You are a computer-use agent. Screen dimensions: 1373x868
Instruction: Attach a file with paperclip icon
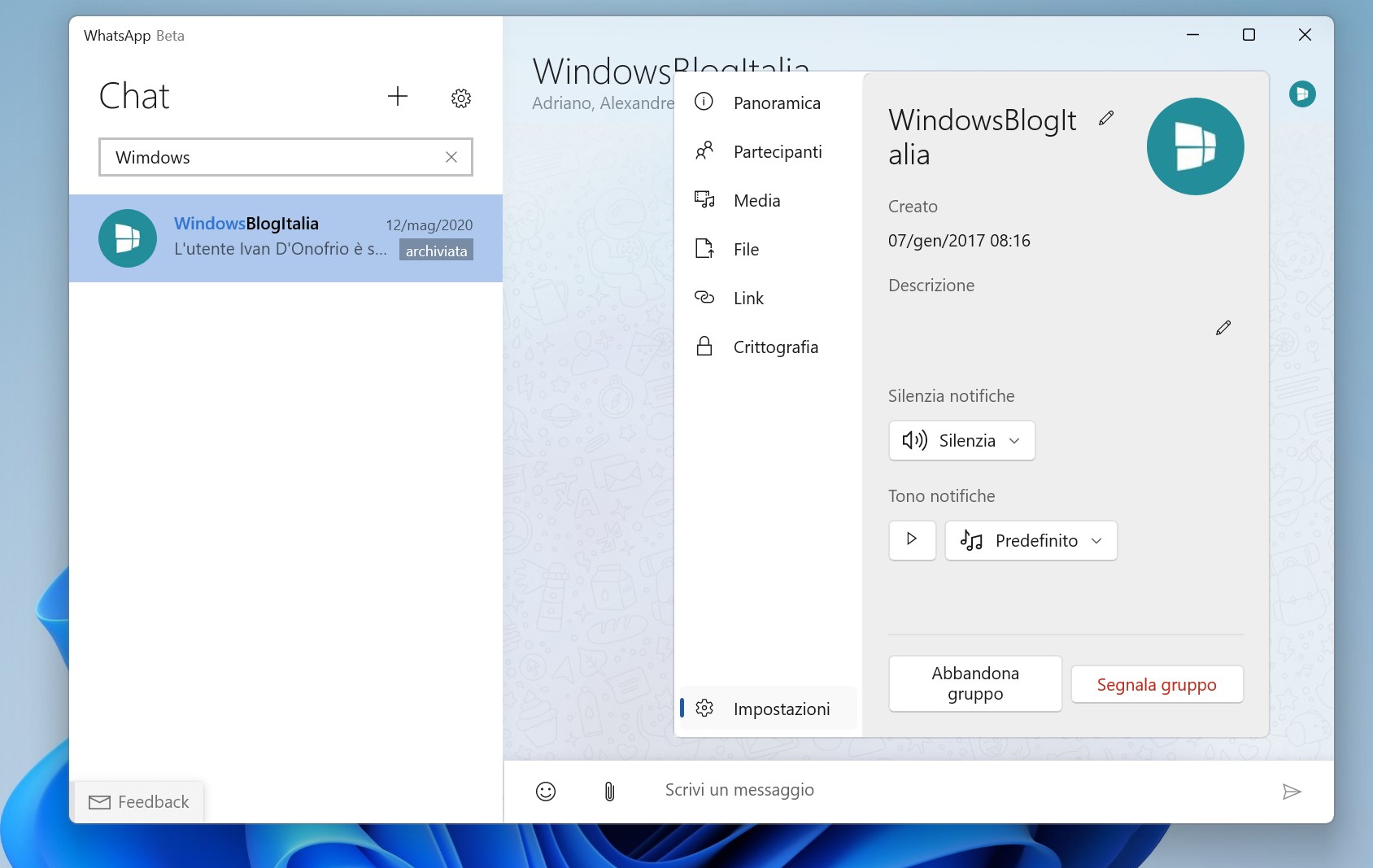[x=609, y=792]
